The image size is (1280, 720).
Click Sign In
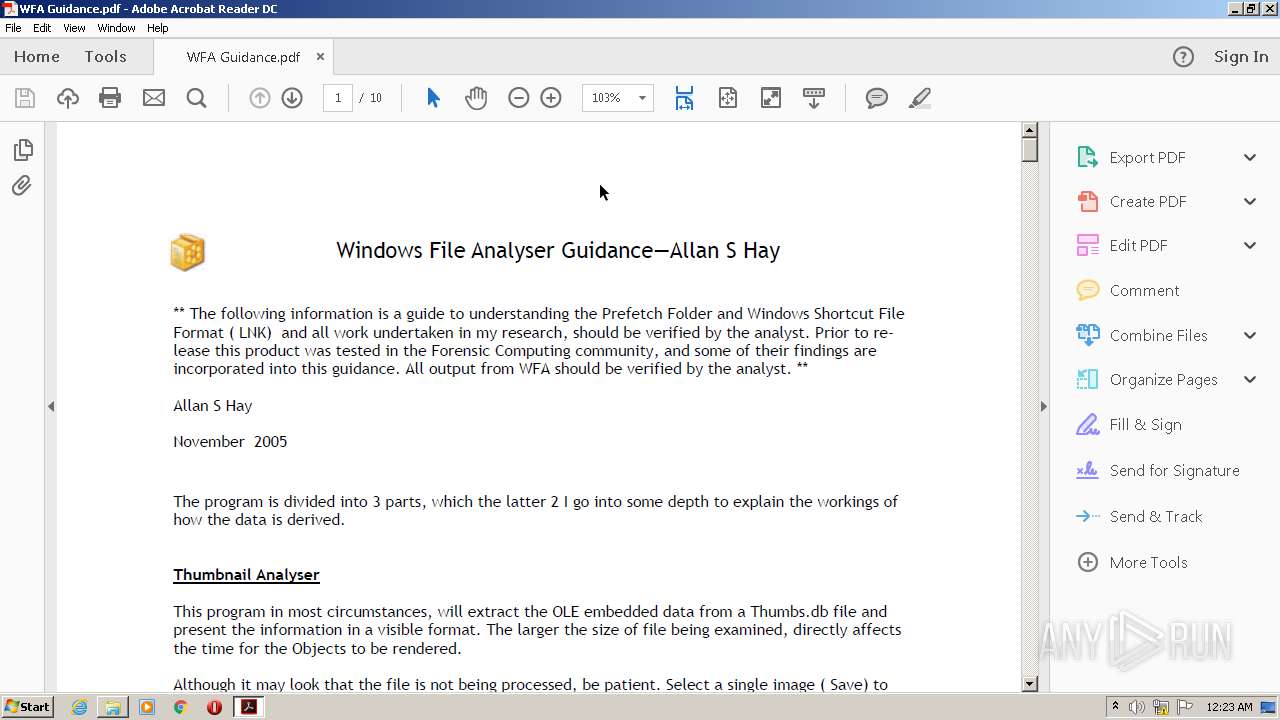tap(1241, 57)
